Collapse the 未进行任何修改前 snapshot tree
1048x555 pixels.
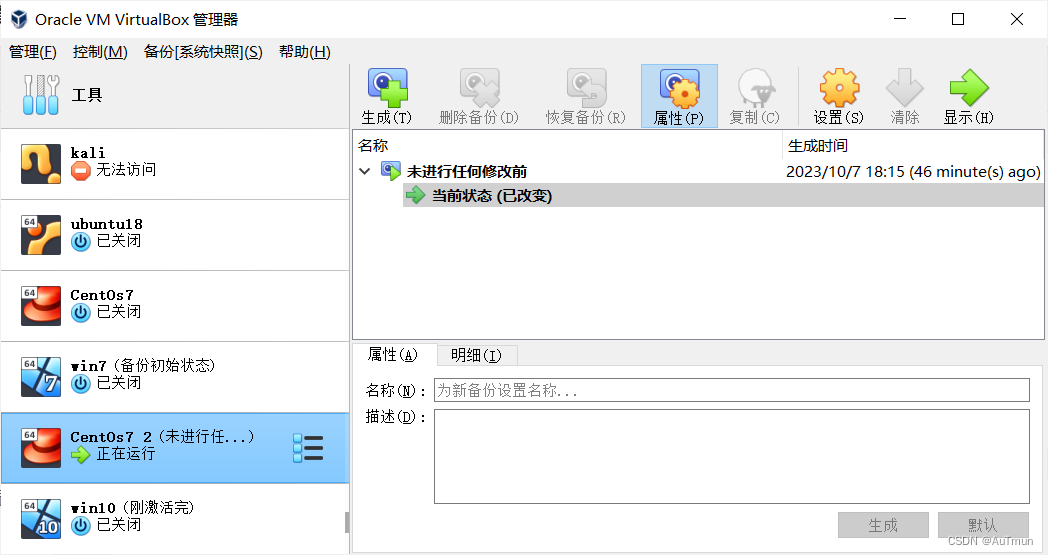[364, 171]
